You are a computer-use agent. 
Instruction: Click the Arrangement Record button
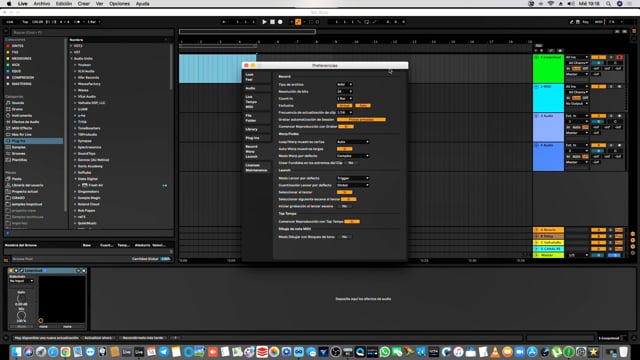[280, 22]
